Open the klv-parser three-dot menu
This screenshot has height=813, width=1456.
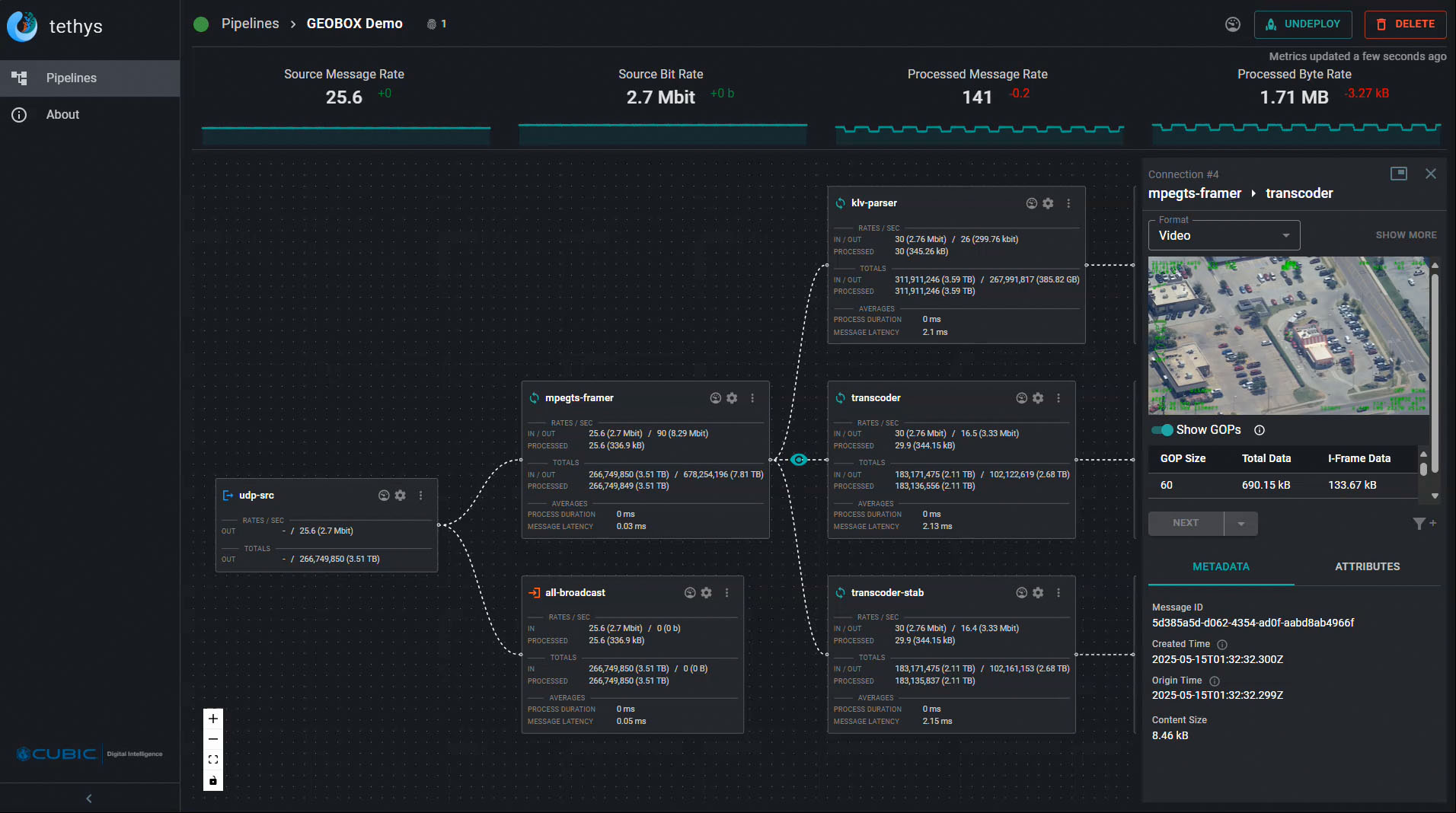[x=1068, y=203]
